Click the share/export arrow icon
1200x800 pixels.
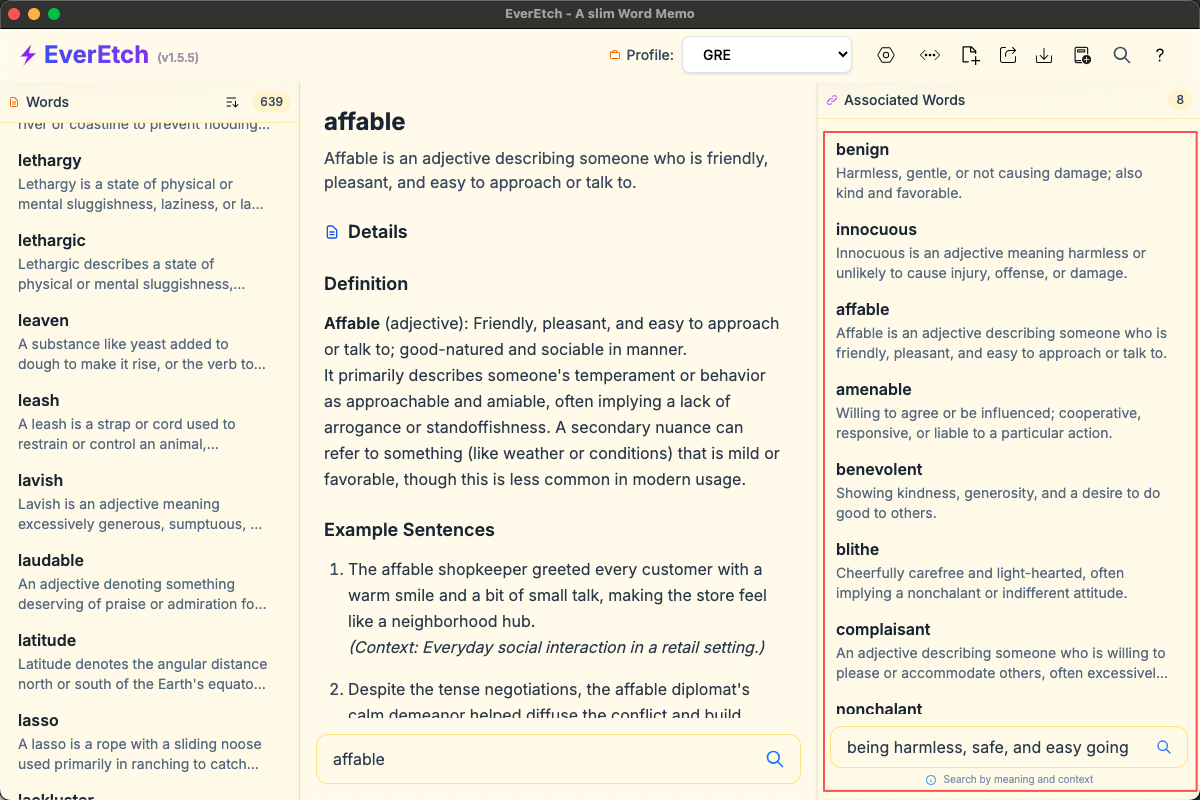(1008, 55)
